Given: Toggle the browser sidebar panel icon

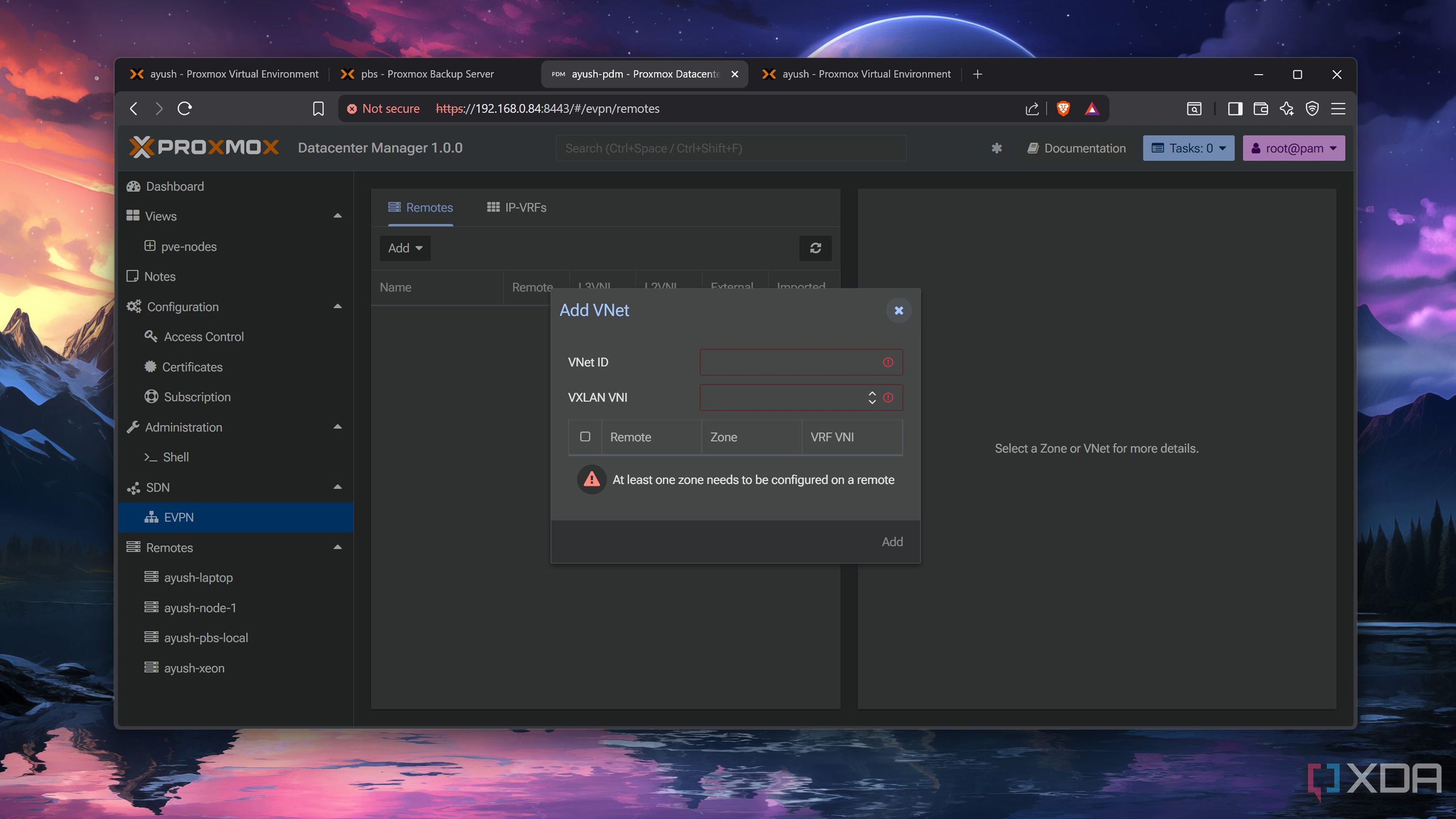Looking at the screenshot, I should (1235, 108).
